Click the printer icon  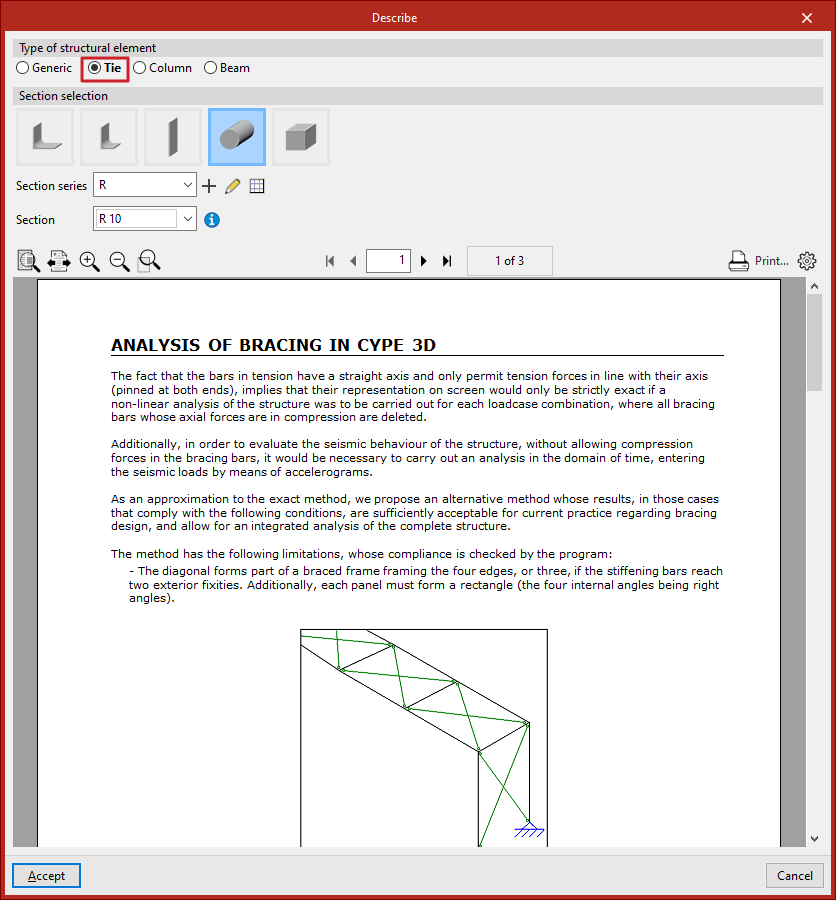pyautogui.click(x=738, y=261)
